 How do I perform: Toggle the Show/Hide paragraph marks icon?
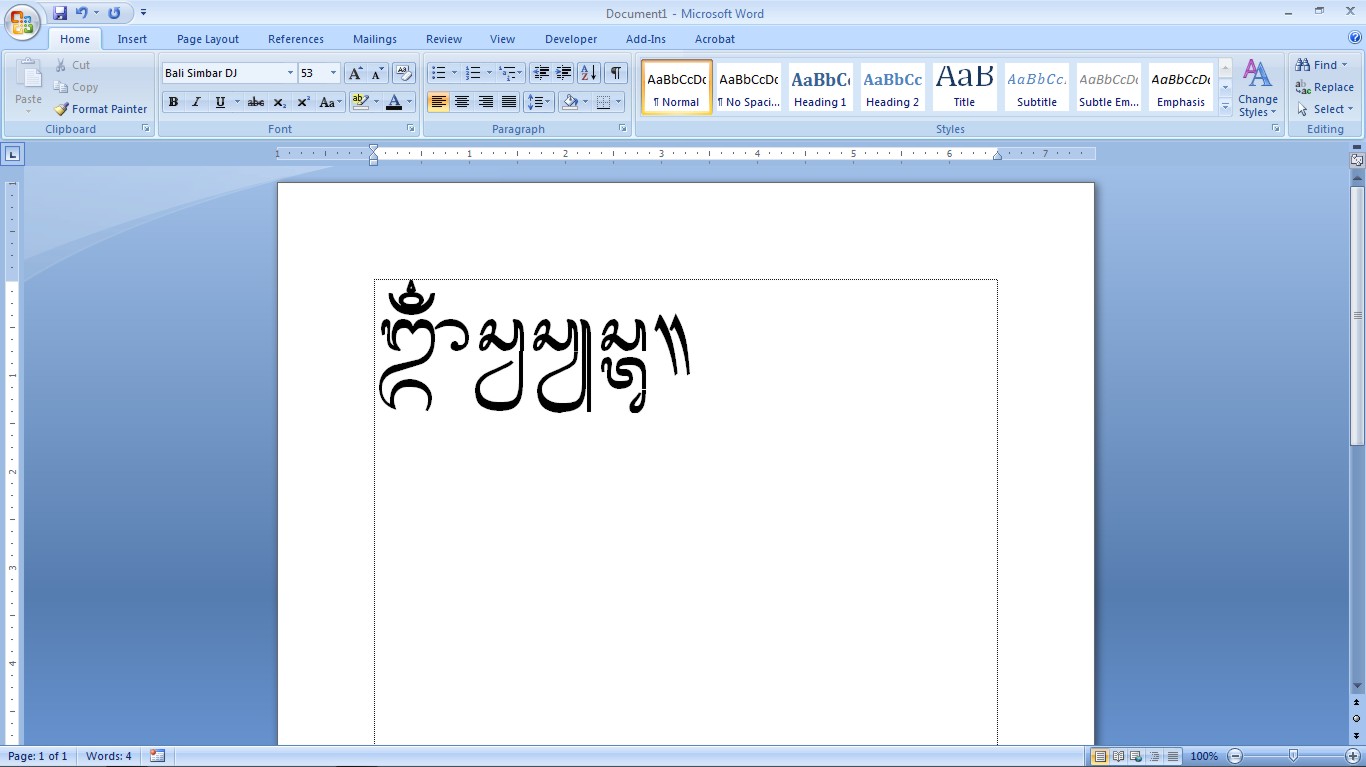click(x=614, y=73)
